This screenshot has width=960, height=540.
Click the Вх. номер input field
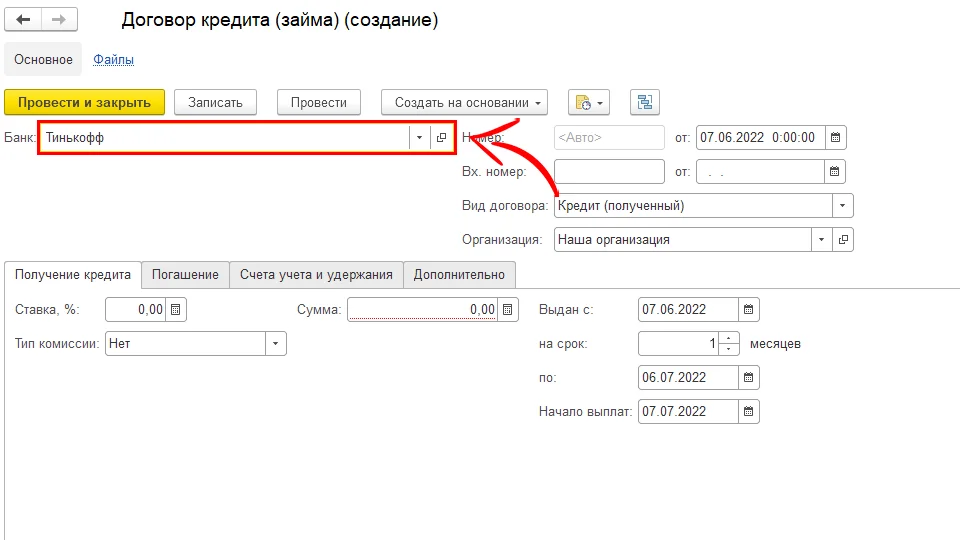(608, 172)
